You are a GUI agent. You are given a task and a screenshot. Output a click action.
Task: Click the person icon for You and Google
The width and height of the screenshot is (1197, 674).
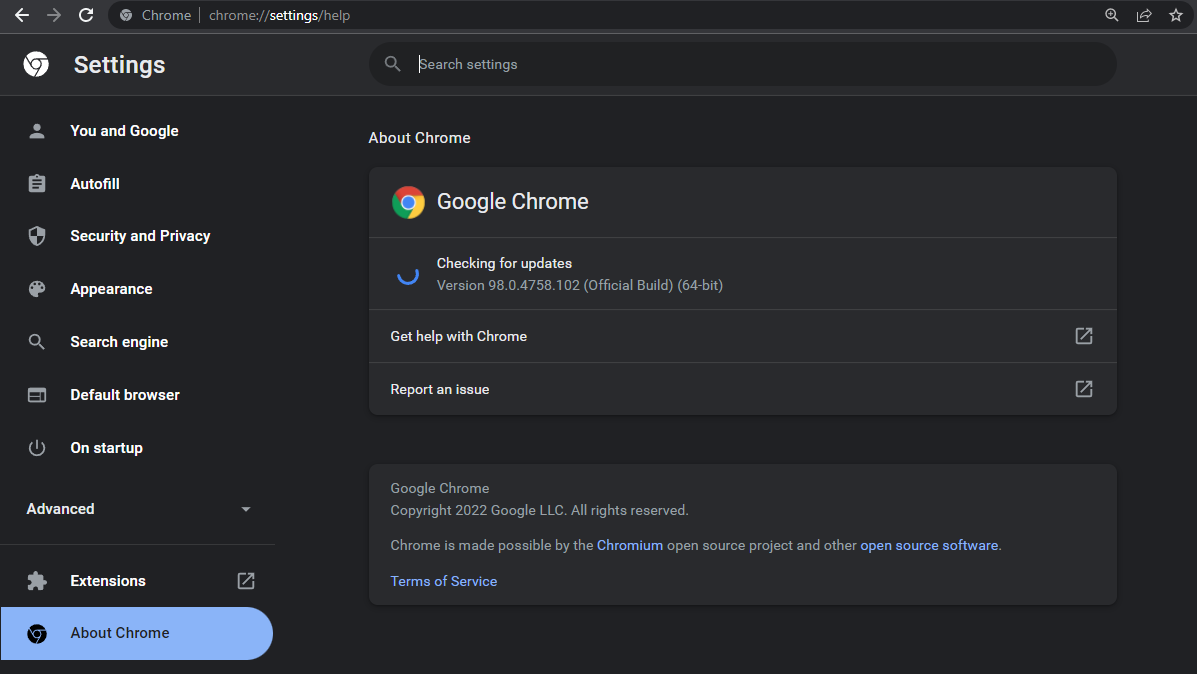(37, 131)
